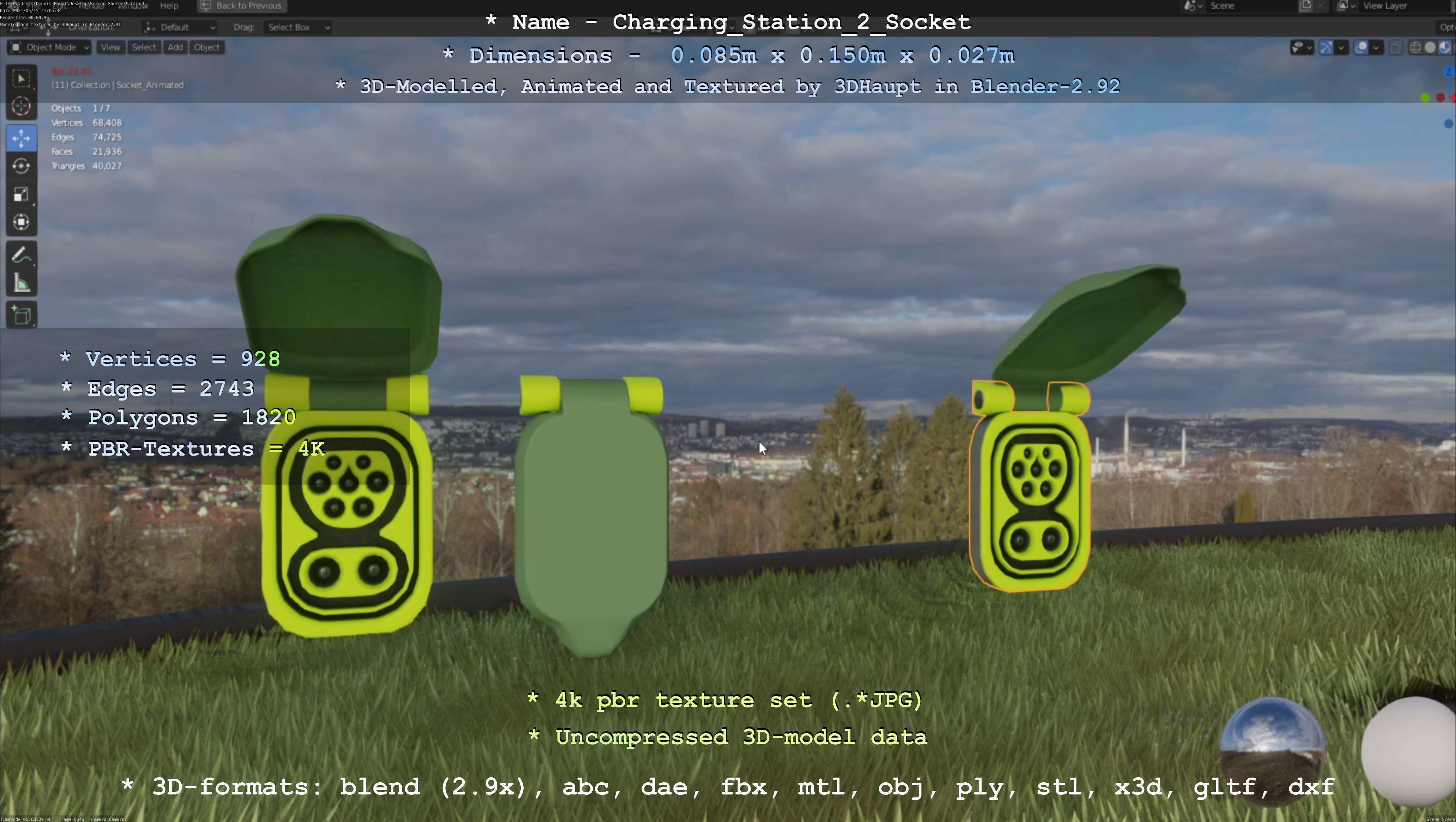Click the Objects 1 / 7 statistic
This screenshot has width=1456, height=822.
pyautogui.click(x=81, y=108)
